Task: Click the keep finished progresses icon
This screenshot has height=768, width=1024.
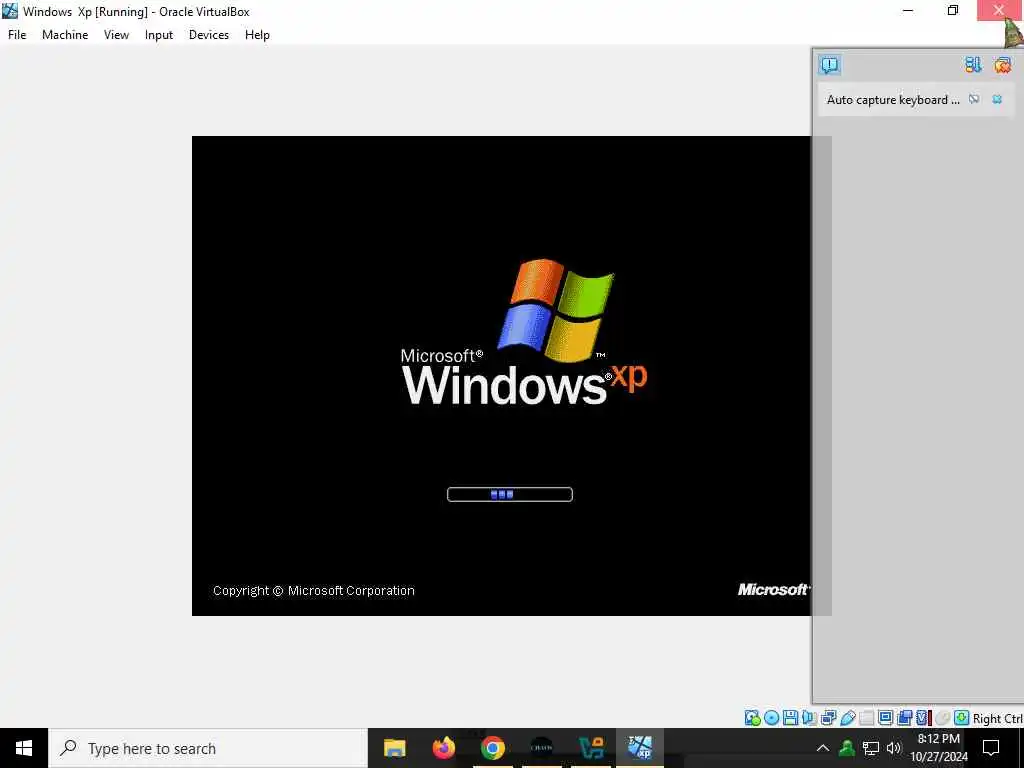Action: point(973,65)
